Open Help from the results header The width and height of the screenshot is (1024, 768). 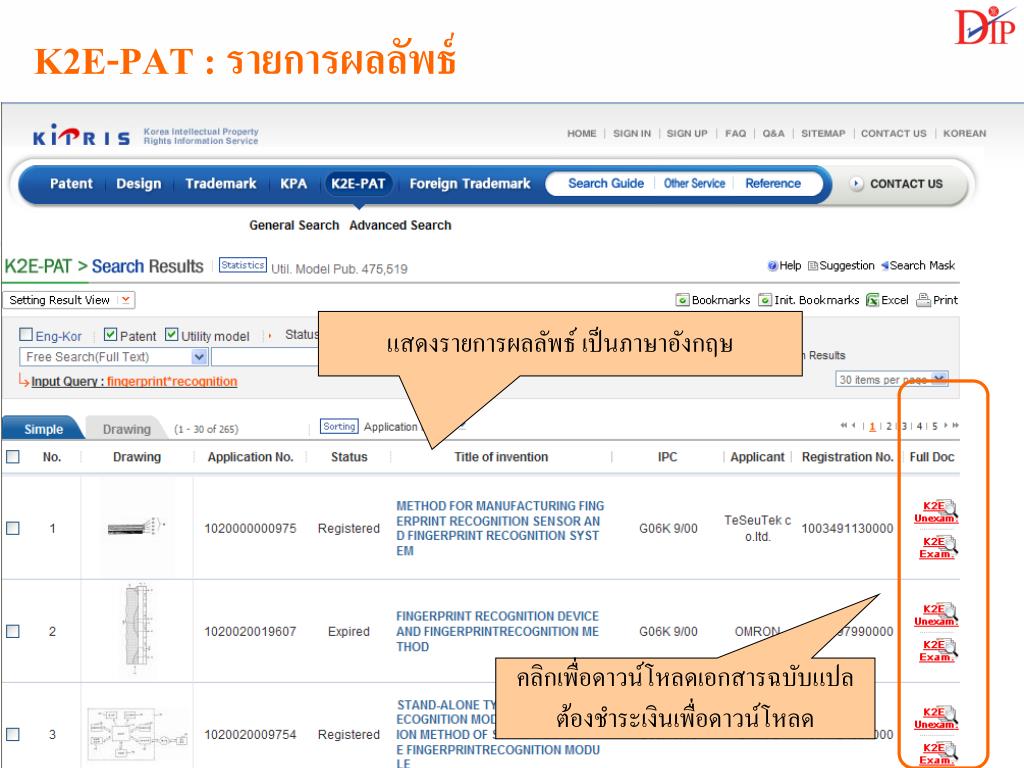click(x=784, y=265)
